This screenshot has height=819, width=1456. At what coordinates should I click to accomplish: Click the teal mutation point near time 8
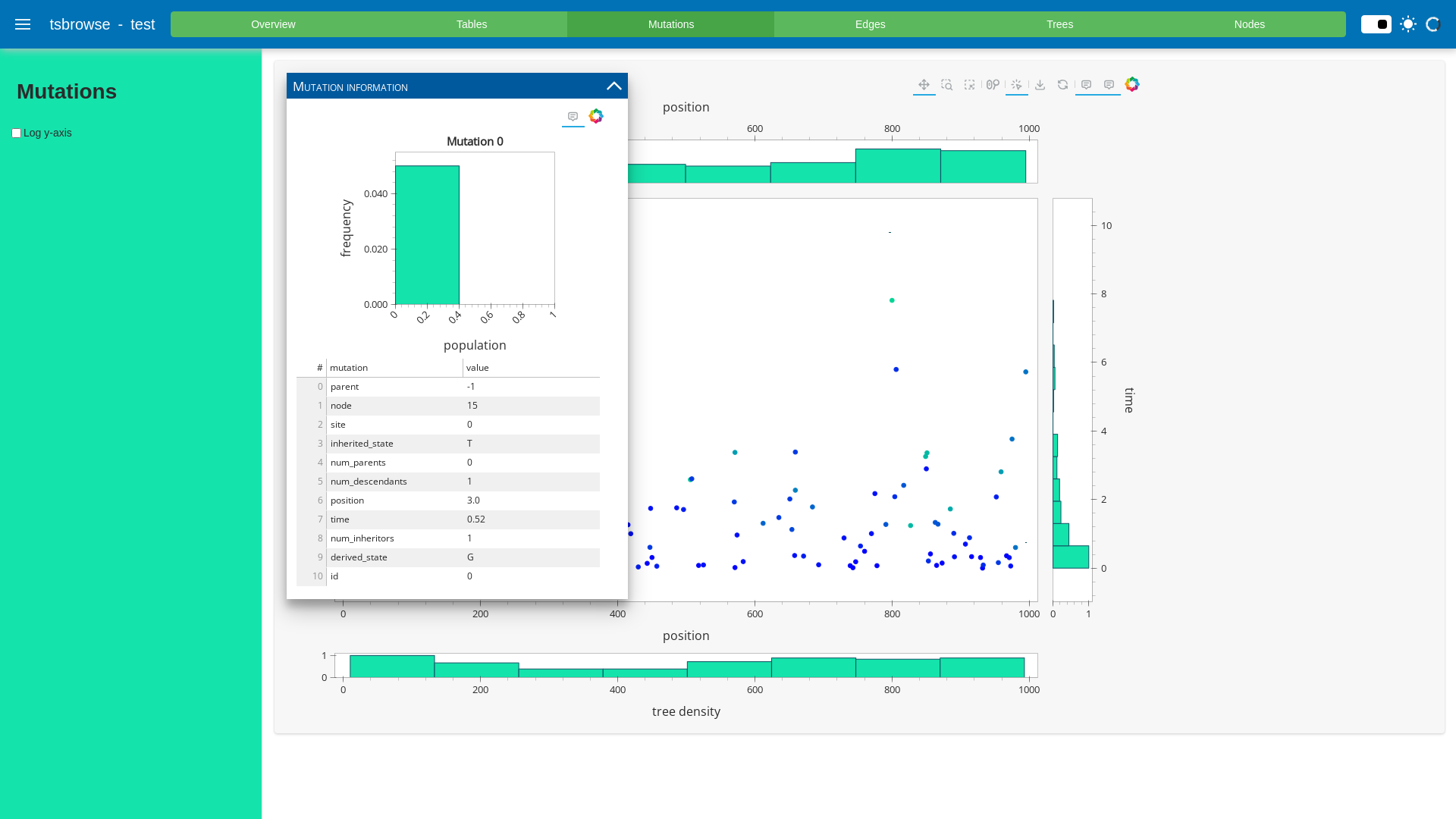click(892, 300)
